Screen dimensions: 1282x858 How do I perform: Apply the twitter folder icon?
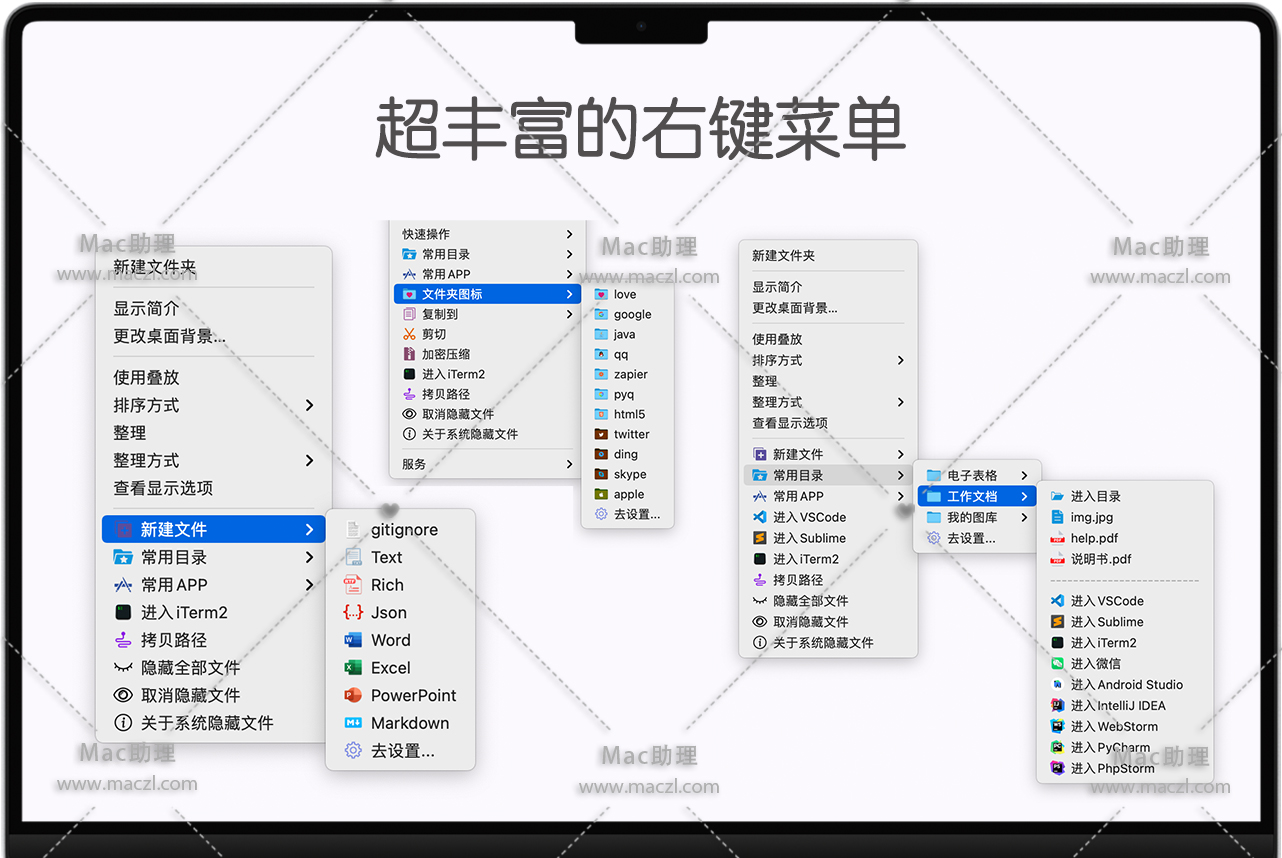(x=631, y=434)
